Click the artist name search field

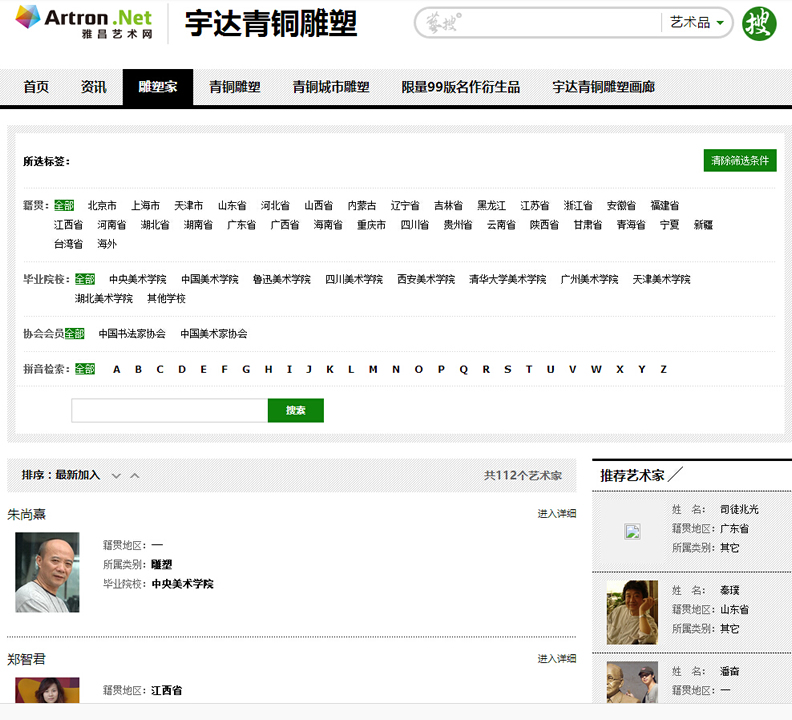tap(169, 410)
